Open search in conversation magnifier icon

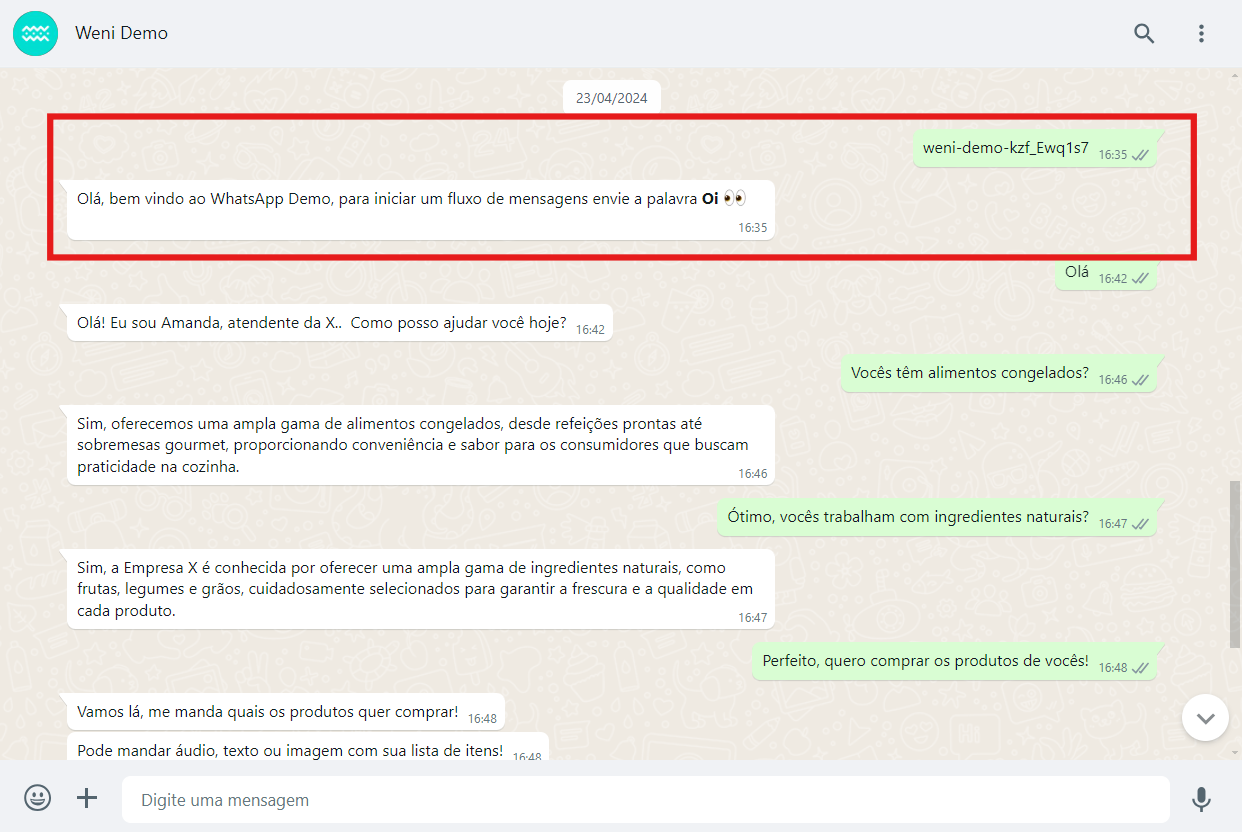(x=1144, y=33)
